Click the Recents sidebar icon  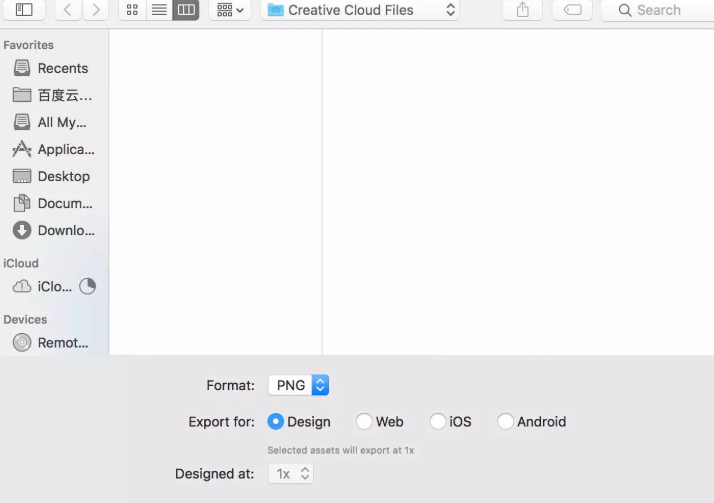(x=22, y=68)
